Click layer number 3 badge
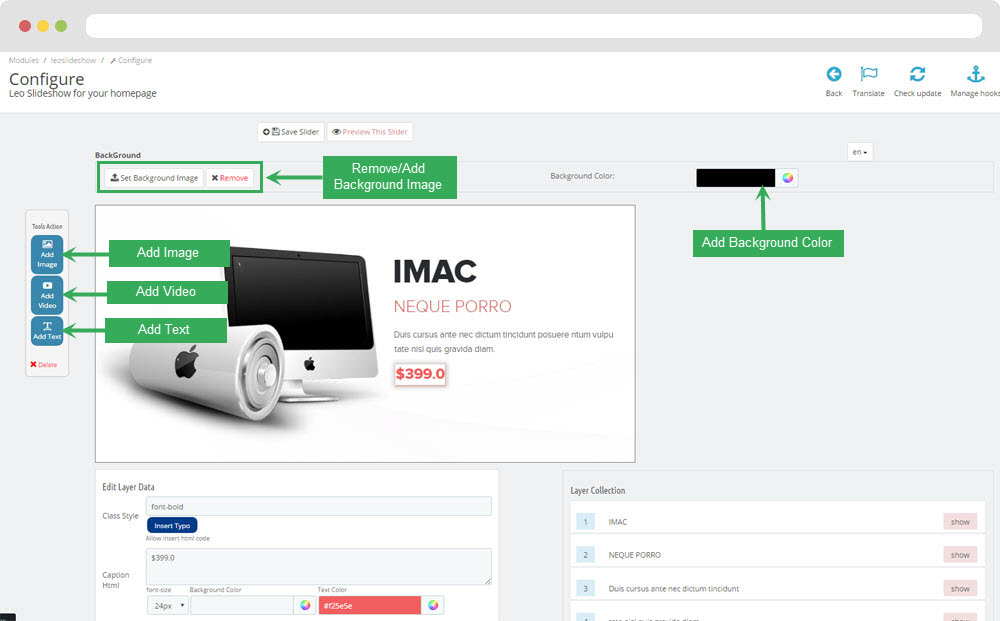The height and width of the screenshot is (621, 1000). 585,588
